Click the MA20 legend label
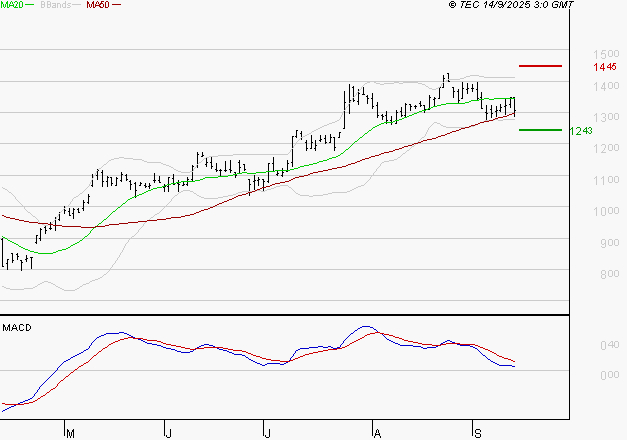 pyautogui.click(x=12, y=5)
